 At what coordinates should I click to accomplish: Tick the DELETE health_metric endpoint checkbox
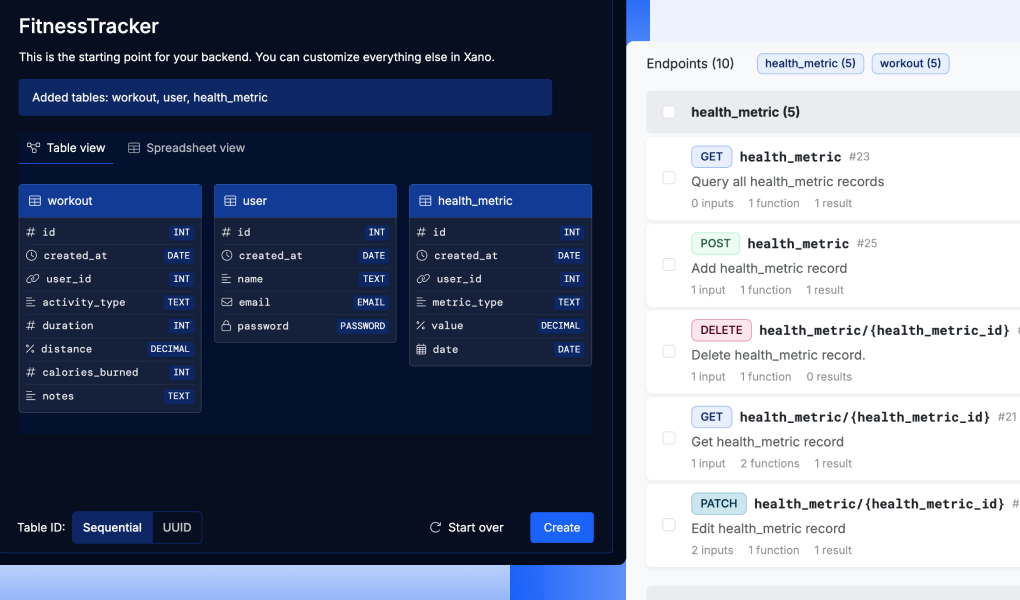(x=669, y=351)
